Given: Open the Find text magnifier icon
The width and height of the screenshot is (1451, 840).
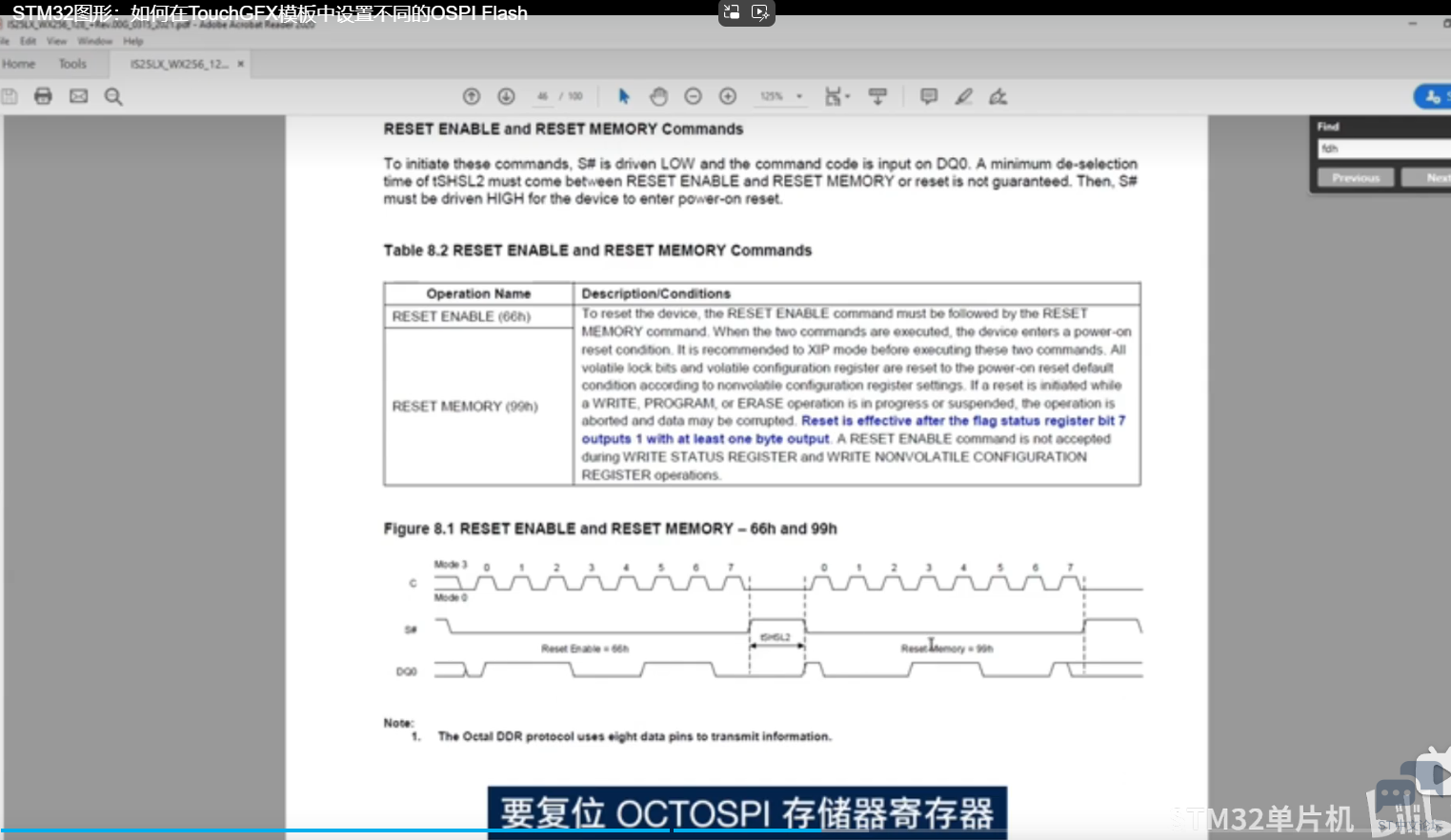Looking at the screenshot, I should (113, 96).
